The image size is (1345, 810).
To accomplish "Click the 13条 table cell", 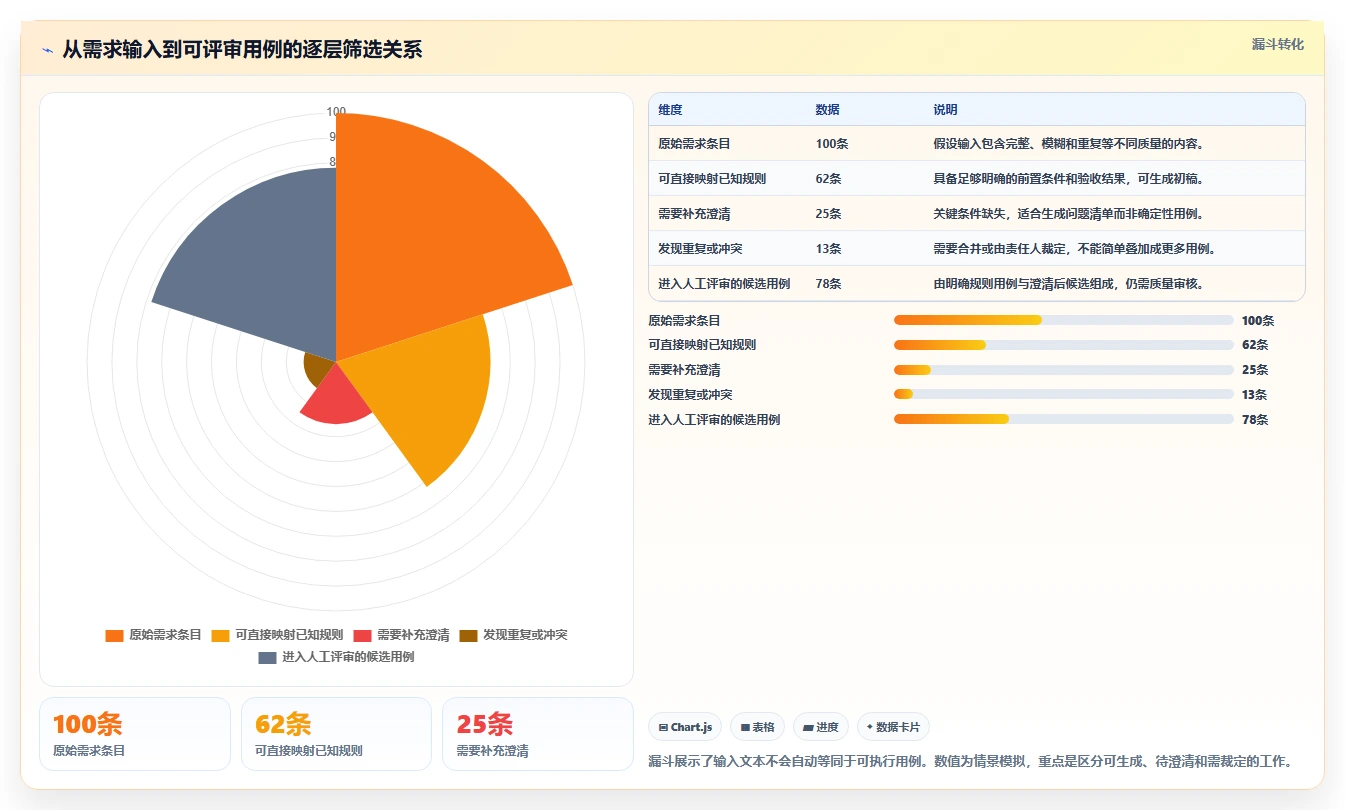I will (828, 248).
